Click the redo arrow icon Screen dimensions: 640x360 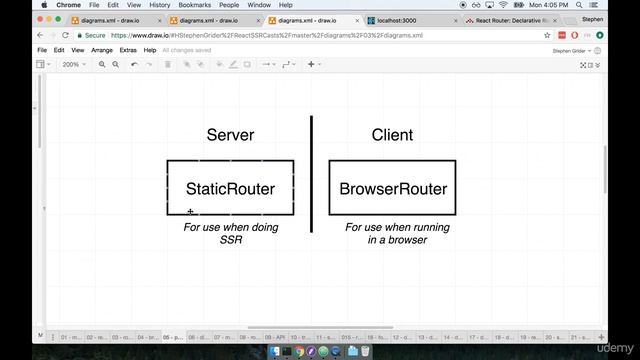click(x=149, y=64)
